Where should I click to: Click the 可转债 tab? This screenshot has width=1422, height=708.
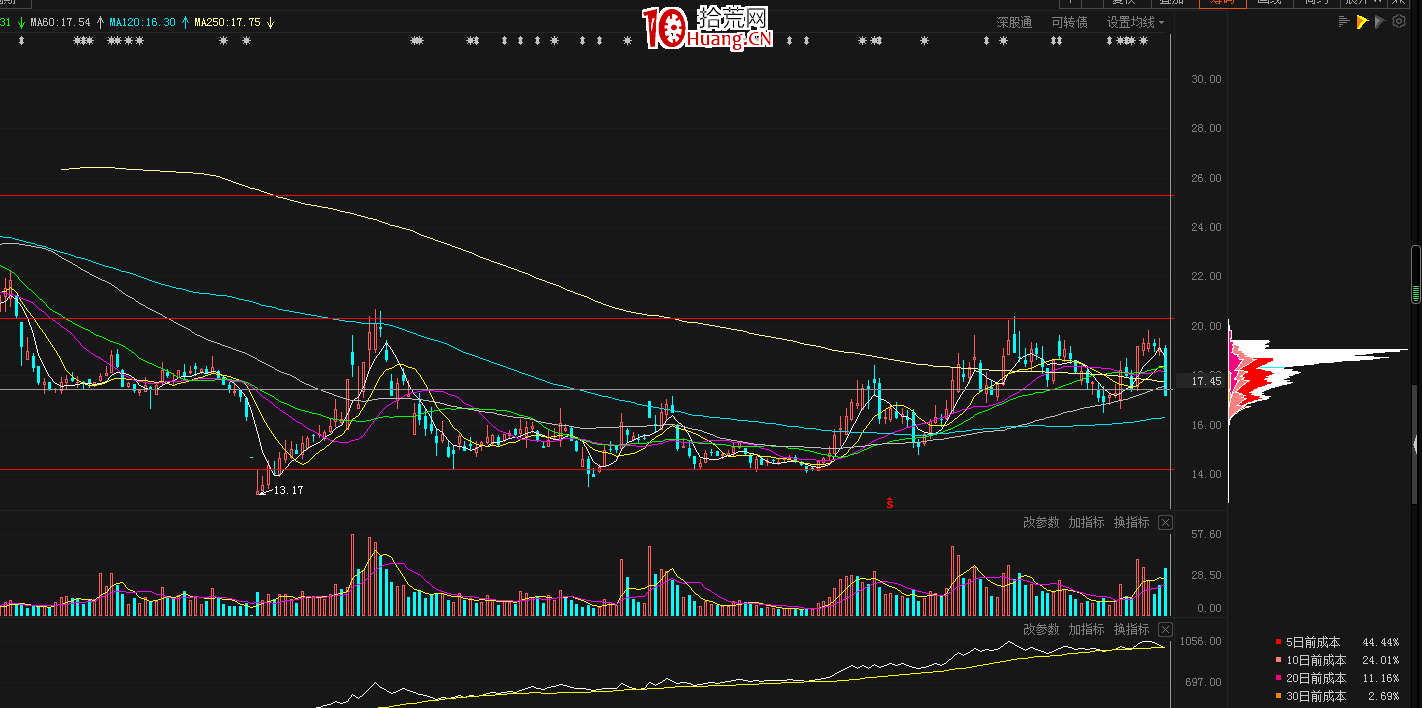point(1069,22)
